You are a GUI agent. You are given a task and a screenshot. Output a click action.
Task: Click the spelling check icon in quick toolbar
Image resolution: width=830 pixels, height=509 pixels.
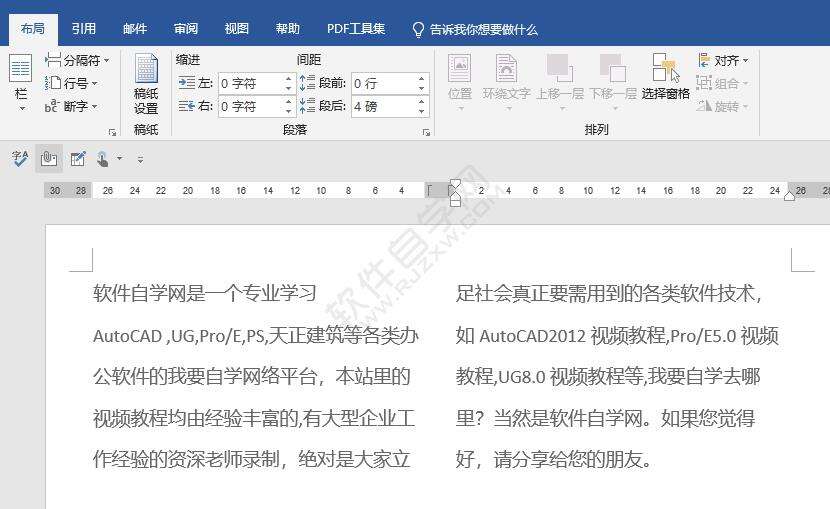(x=20, y=158)
